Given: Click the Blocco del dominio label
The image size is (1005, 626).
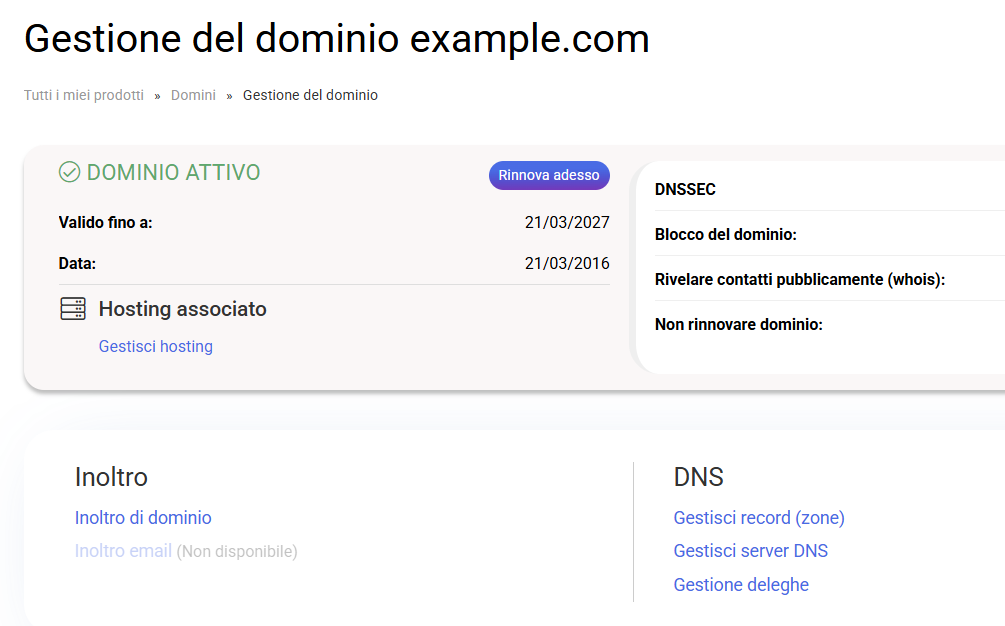Looking at the screenshot, I should (x=725, y=235).
